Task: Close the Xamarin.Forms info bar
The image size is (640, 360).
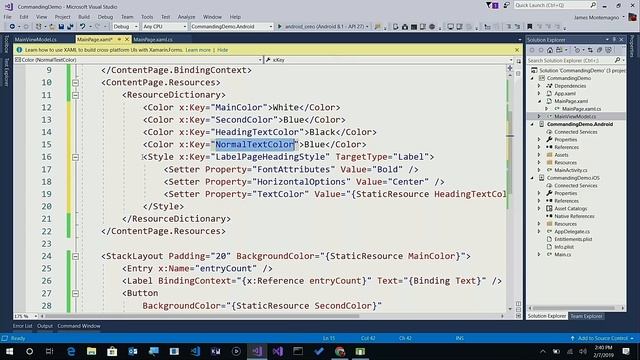Action: point(517,50)
